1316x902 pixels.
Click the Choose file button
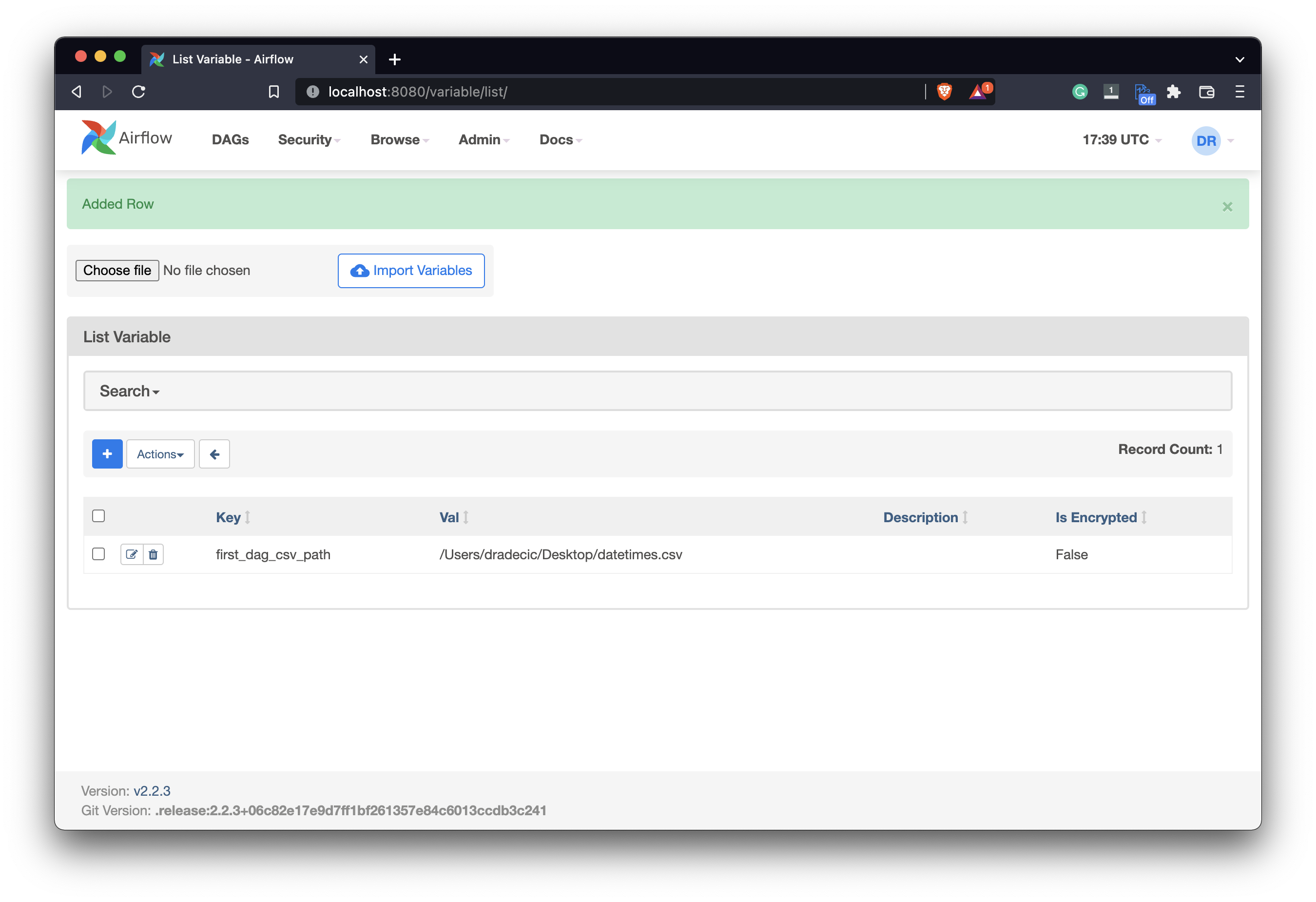(117, 270)
